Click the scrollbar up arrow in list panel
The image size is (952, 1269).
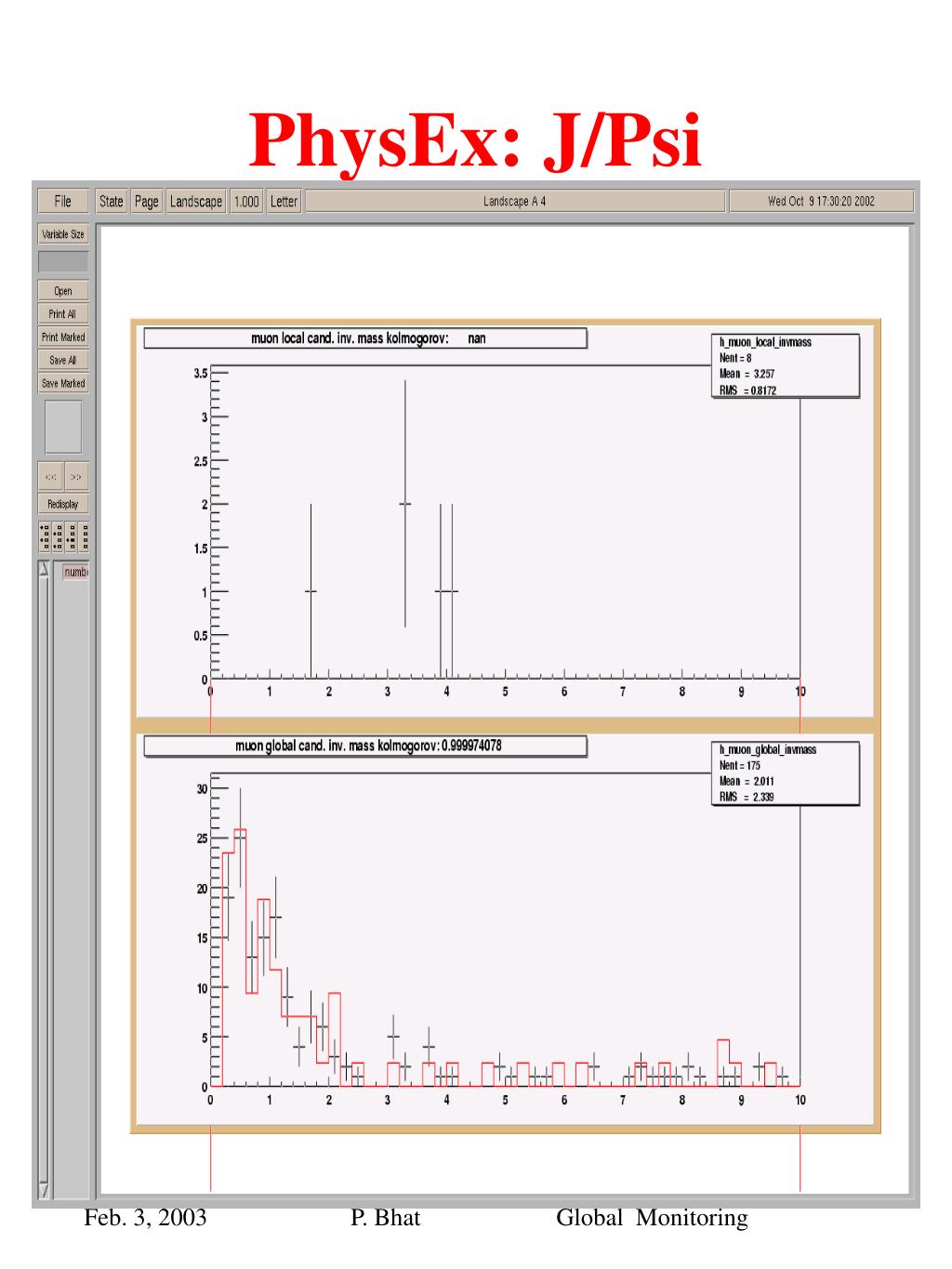(x=44, y=569)
